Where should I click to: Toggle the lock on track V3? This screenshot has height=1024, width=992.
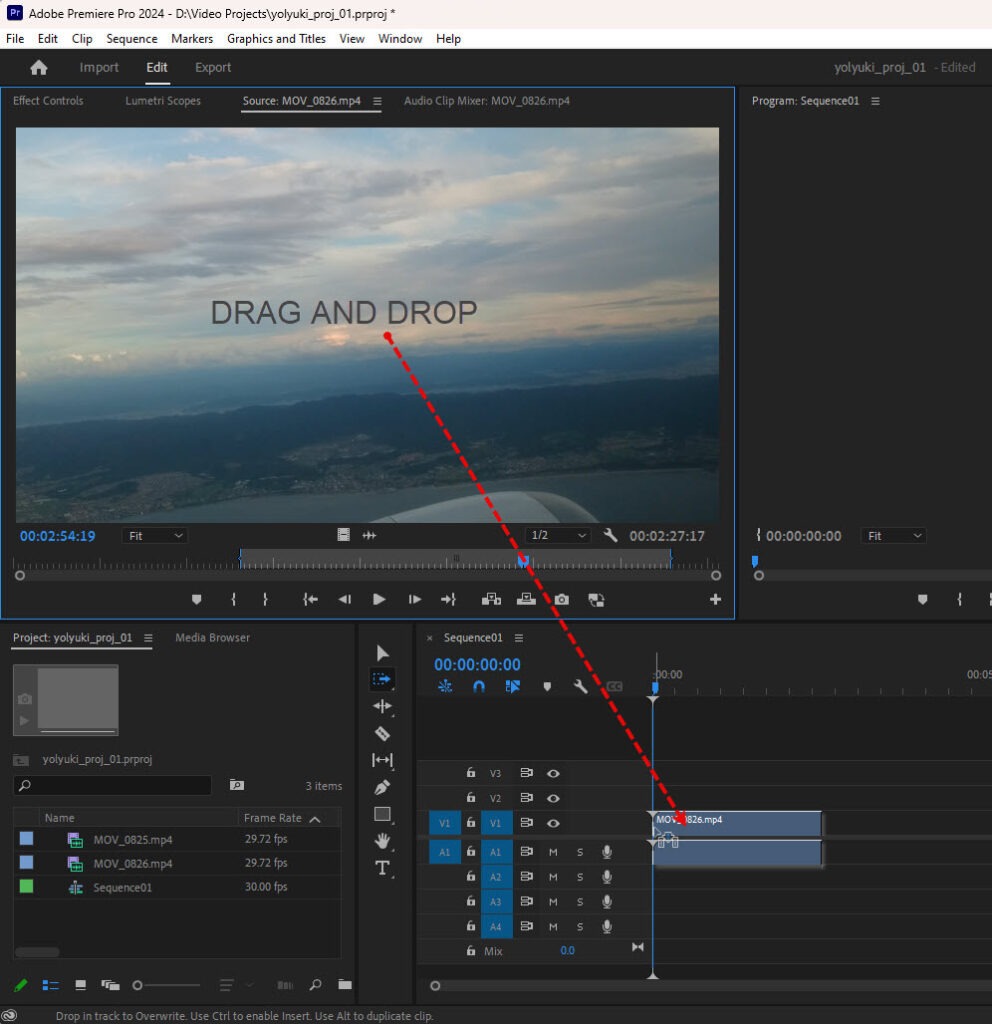pyautogui.click(x=470, y=773)
